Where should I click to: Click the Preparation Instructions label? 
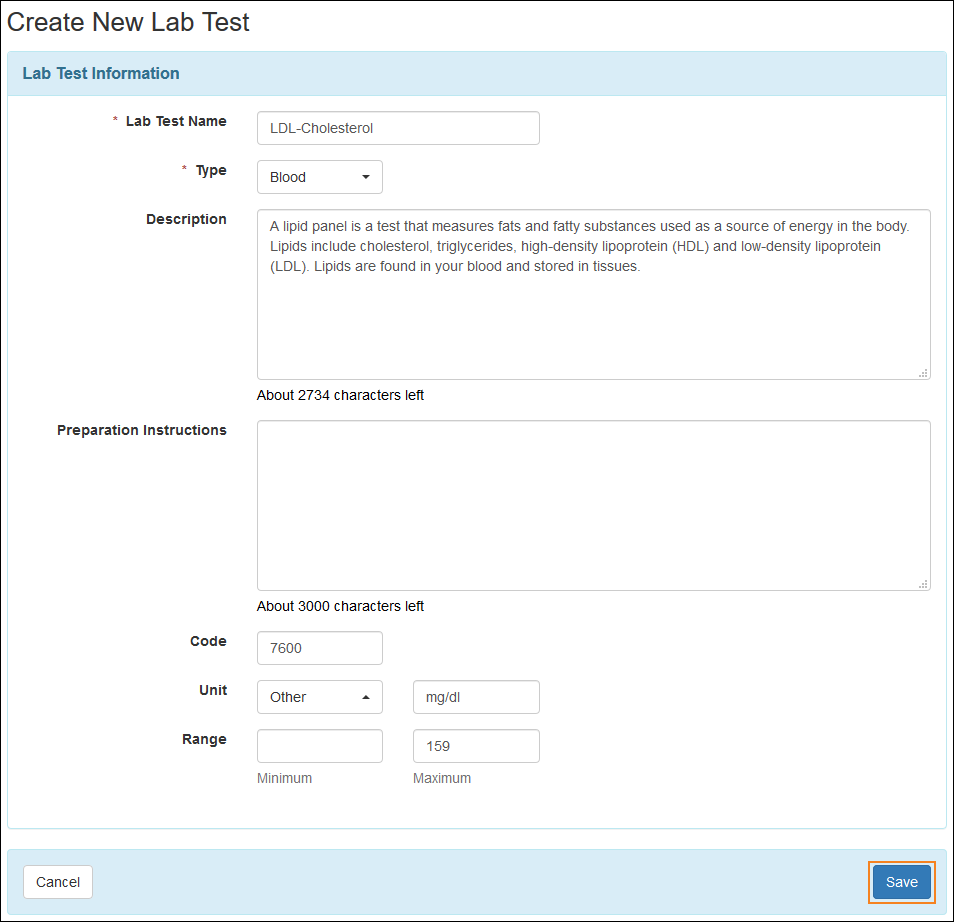coord(142,430)
